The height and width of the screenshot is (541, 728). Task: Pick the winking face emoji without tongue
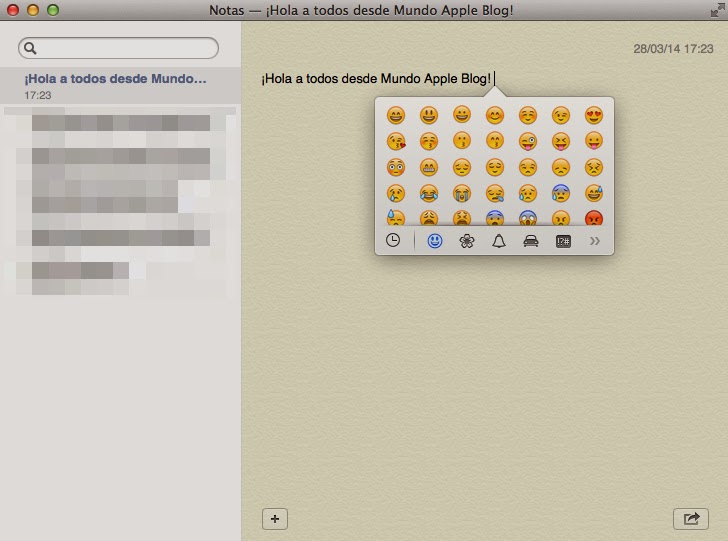(561, 115)
